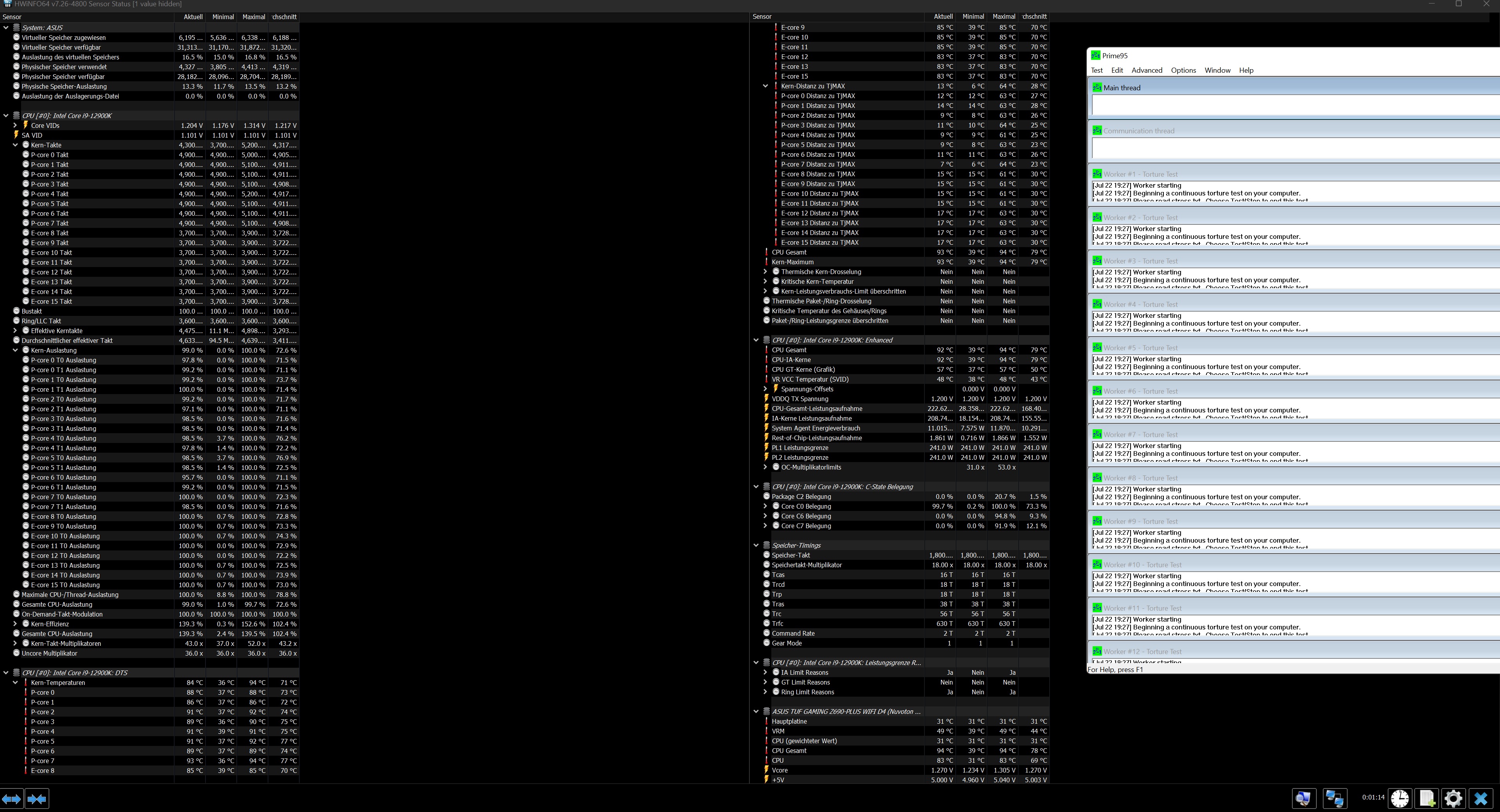Expand the Core VIDs entry
Viewport: 1500px width, 812px height.
coord(14,125)
